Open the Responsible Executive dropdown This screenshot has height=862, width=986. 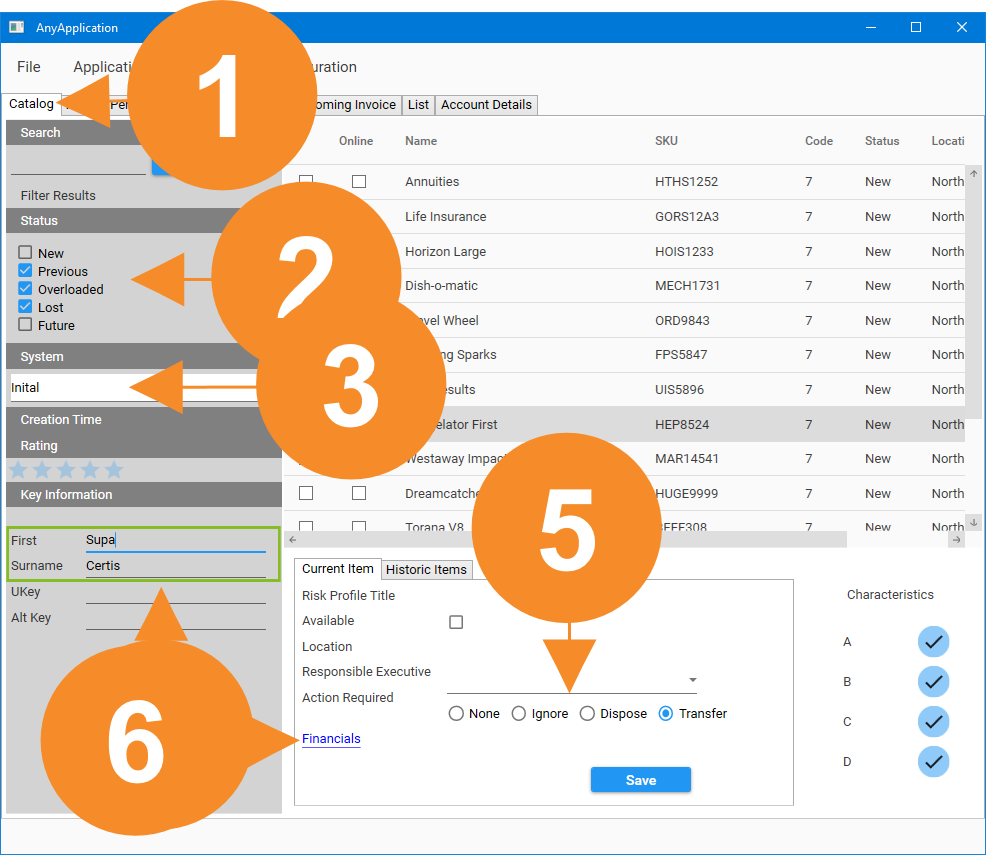(x=692, y=681)
